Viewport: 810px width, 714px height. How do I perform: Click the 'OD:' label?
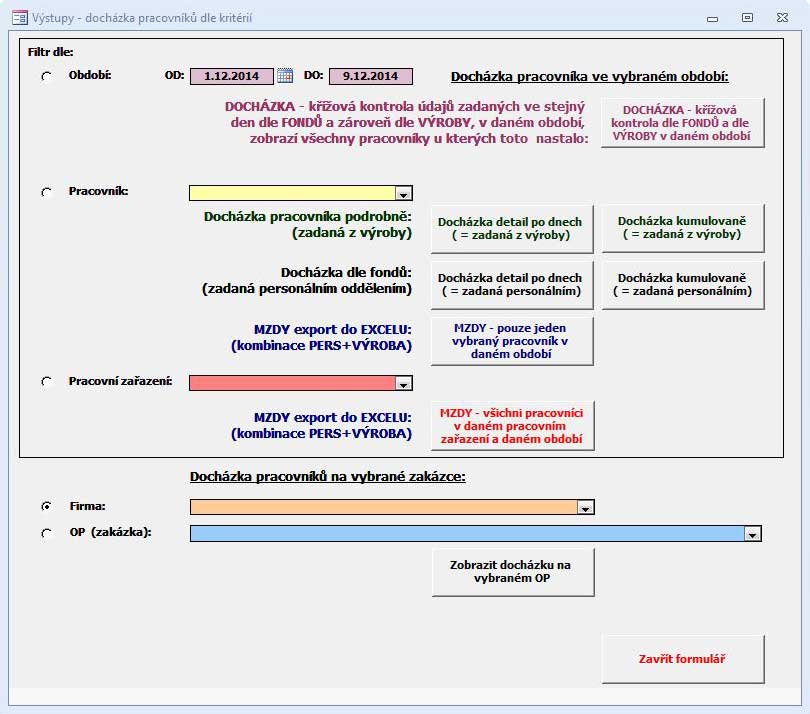(175, 75)
